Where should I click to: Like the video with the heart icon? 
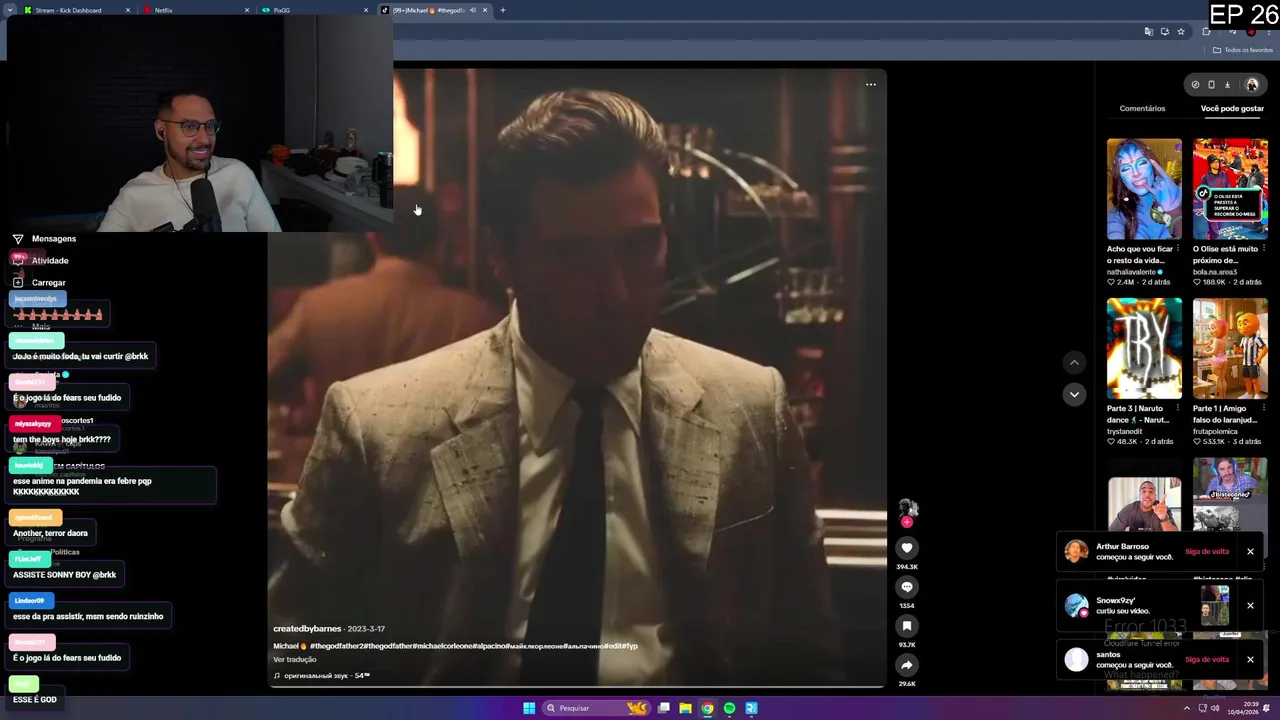pos(907,548)
